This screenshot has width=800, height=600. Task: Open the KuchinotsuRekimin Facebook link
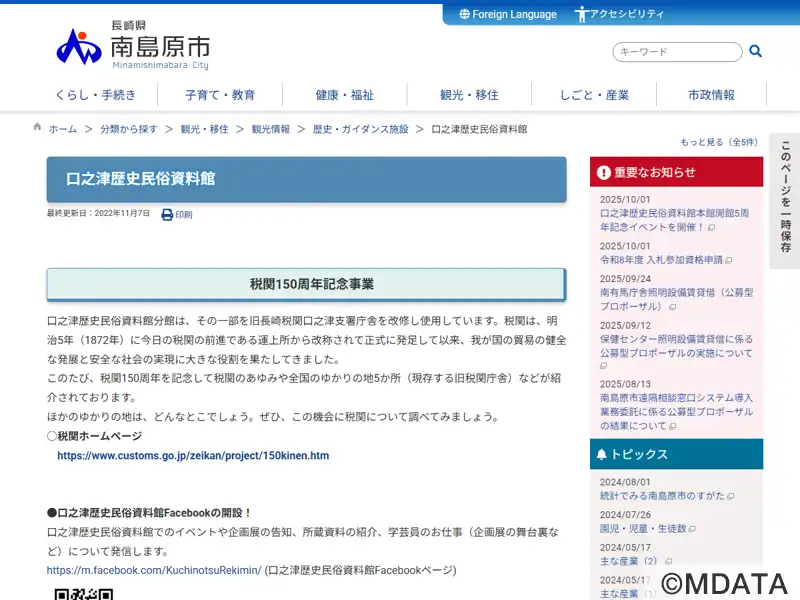coord(154,570)
